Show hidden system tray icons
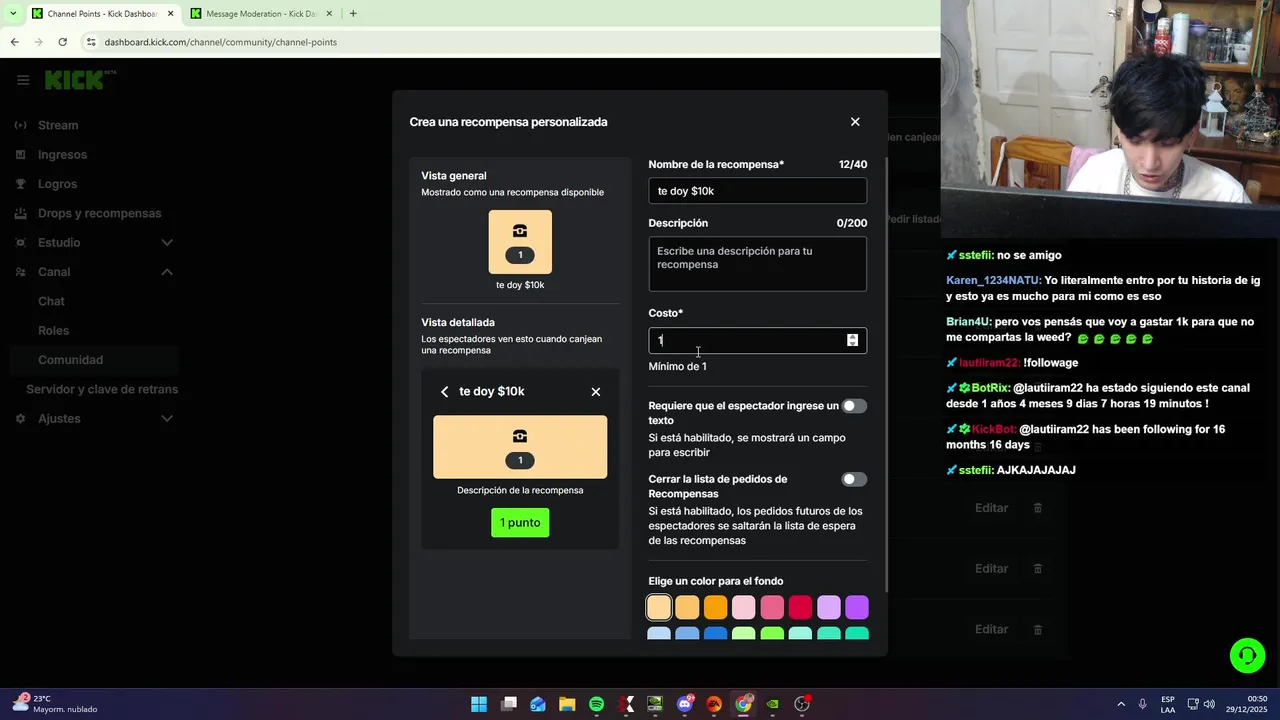The width and height of the screenshot is (1280, 720). click(1121, 704)
